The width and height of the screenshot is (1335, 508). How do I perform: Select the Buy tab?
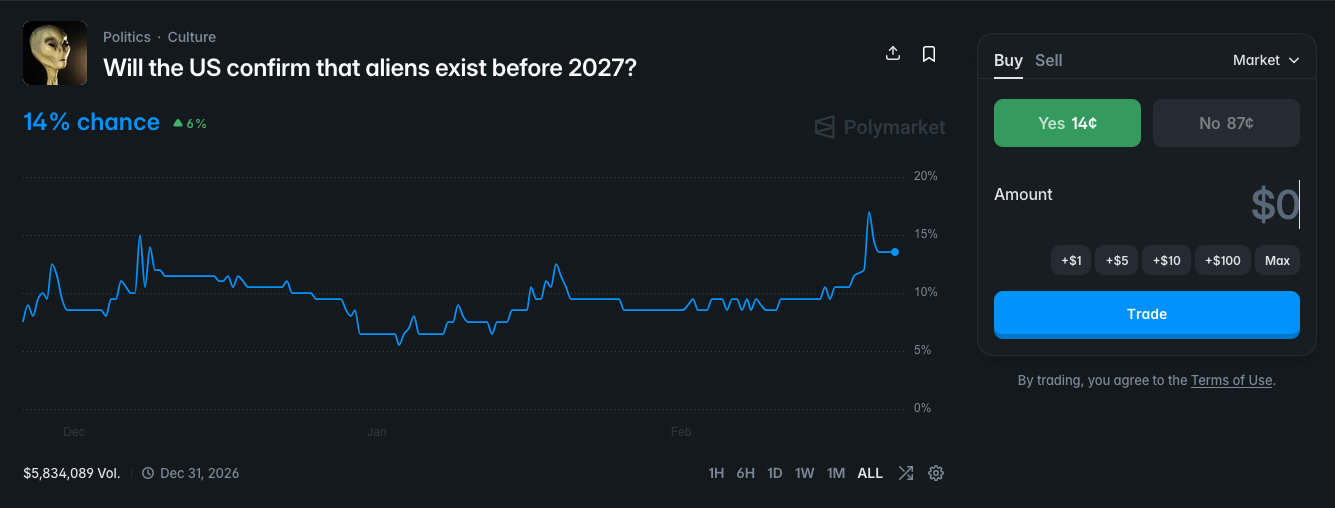coord(1008,60)
